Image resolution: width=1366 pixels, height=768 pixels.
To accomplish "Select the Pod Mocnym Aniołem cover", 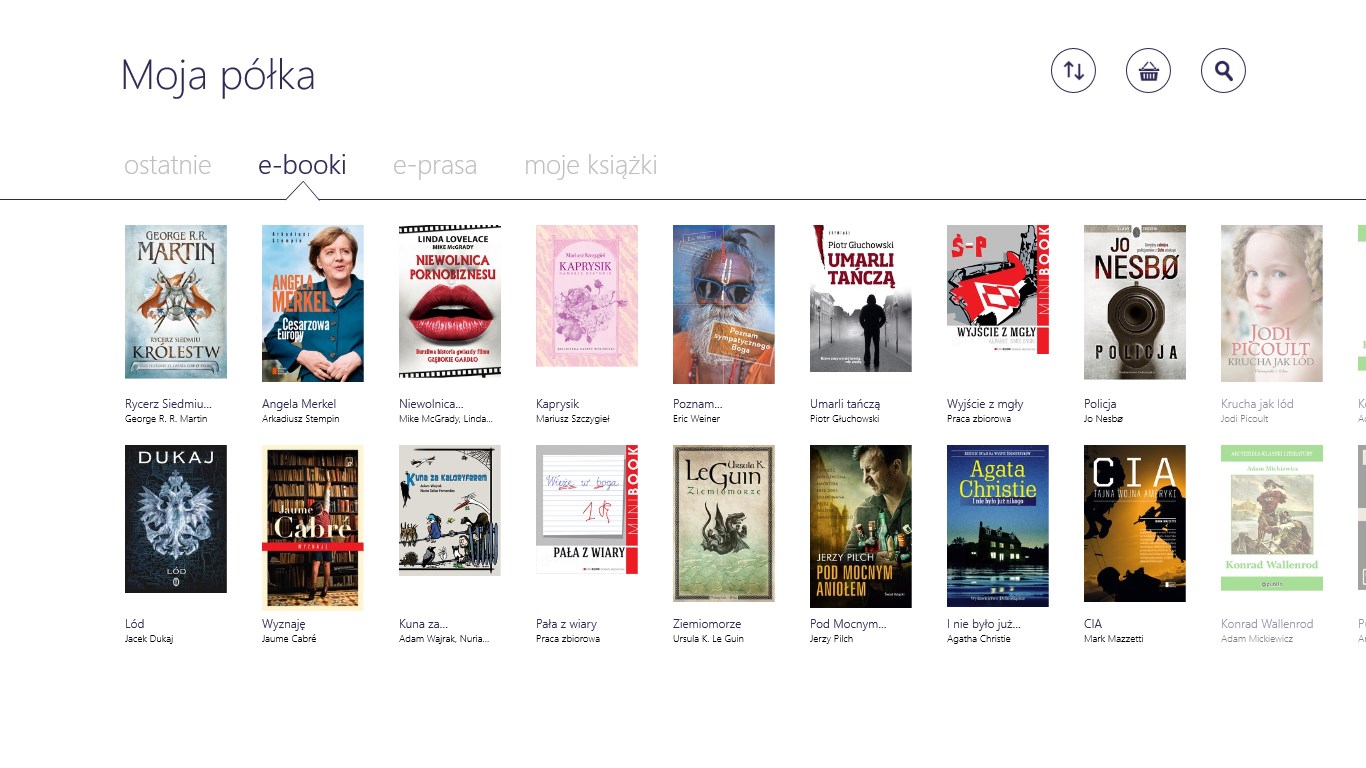I will [861, 526].
